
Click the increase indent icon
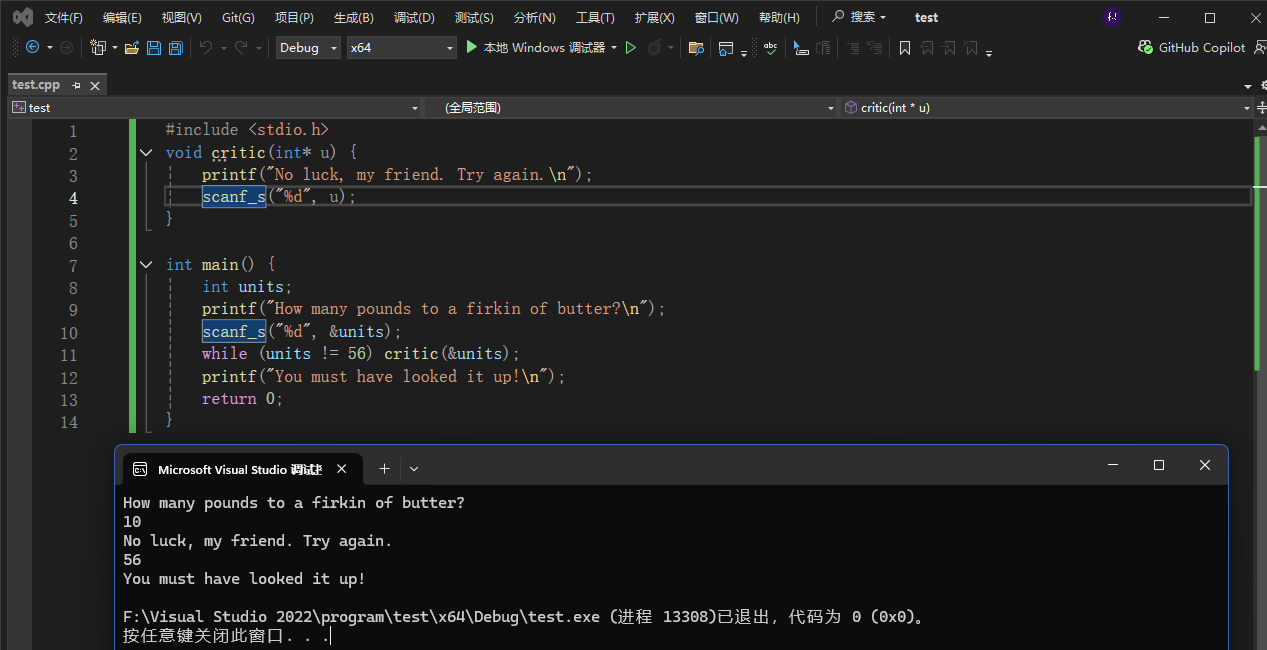(874, 47)
